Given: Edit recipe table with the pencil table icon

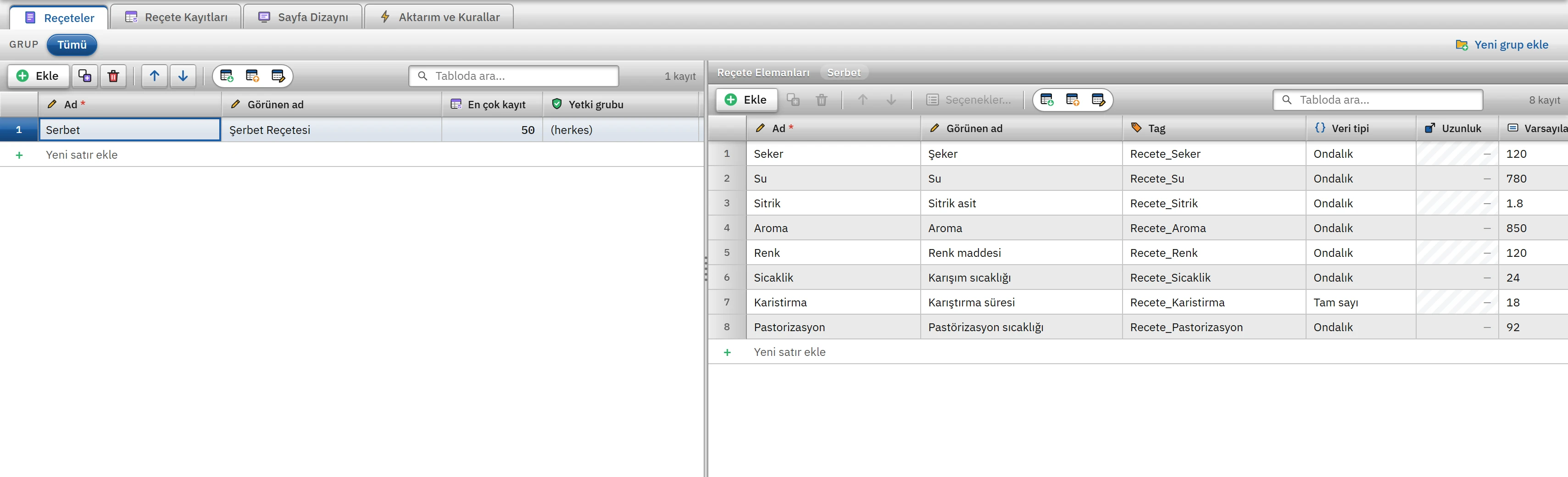Looking at the screenshot, I should tap(278, 76).
